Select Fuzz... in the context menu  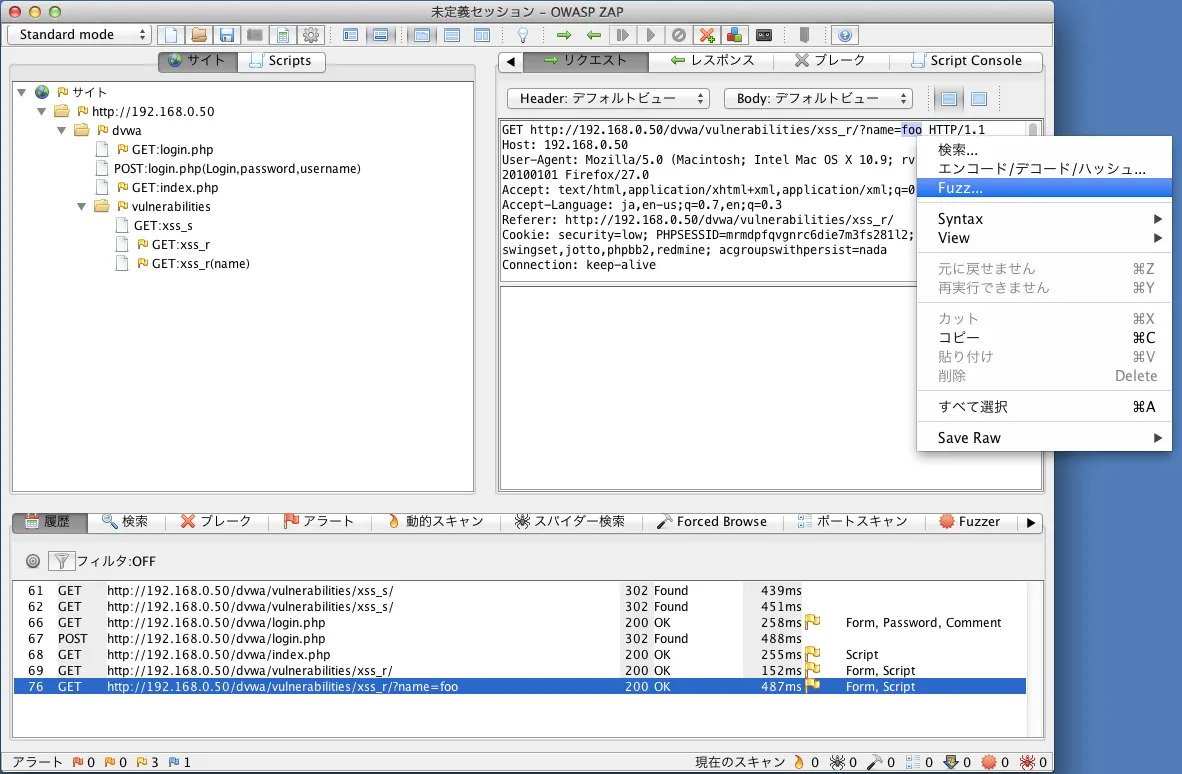960,188
